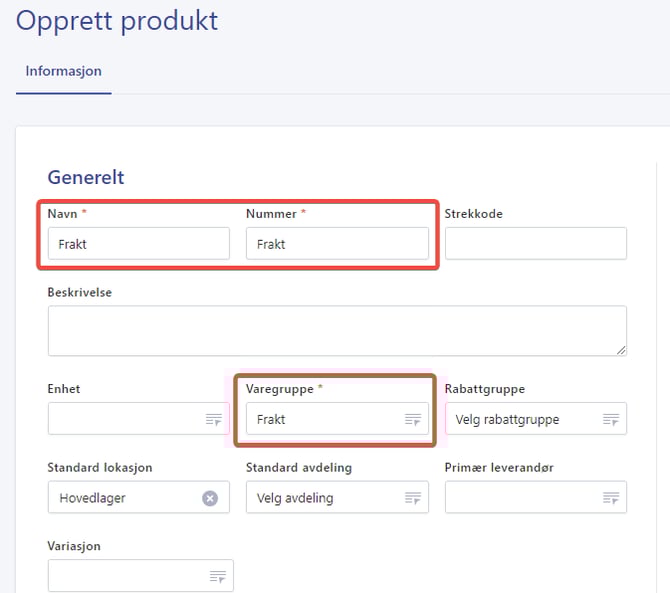Image resolution: width=670 pixels, height=593 pixels.
Task: Open the Primær leverandør dropdown field
Action: click(x=520, y=498)
